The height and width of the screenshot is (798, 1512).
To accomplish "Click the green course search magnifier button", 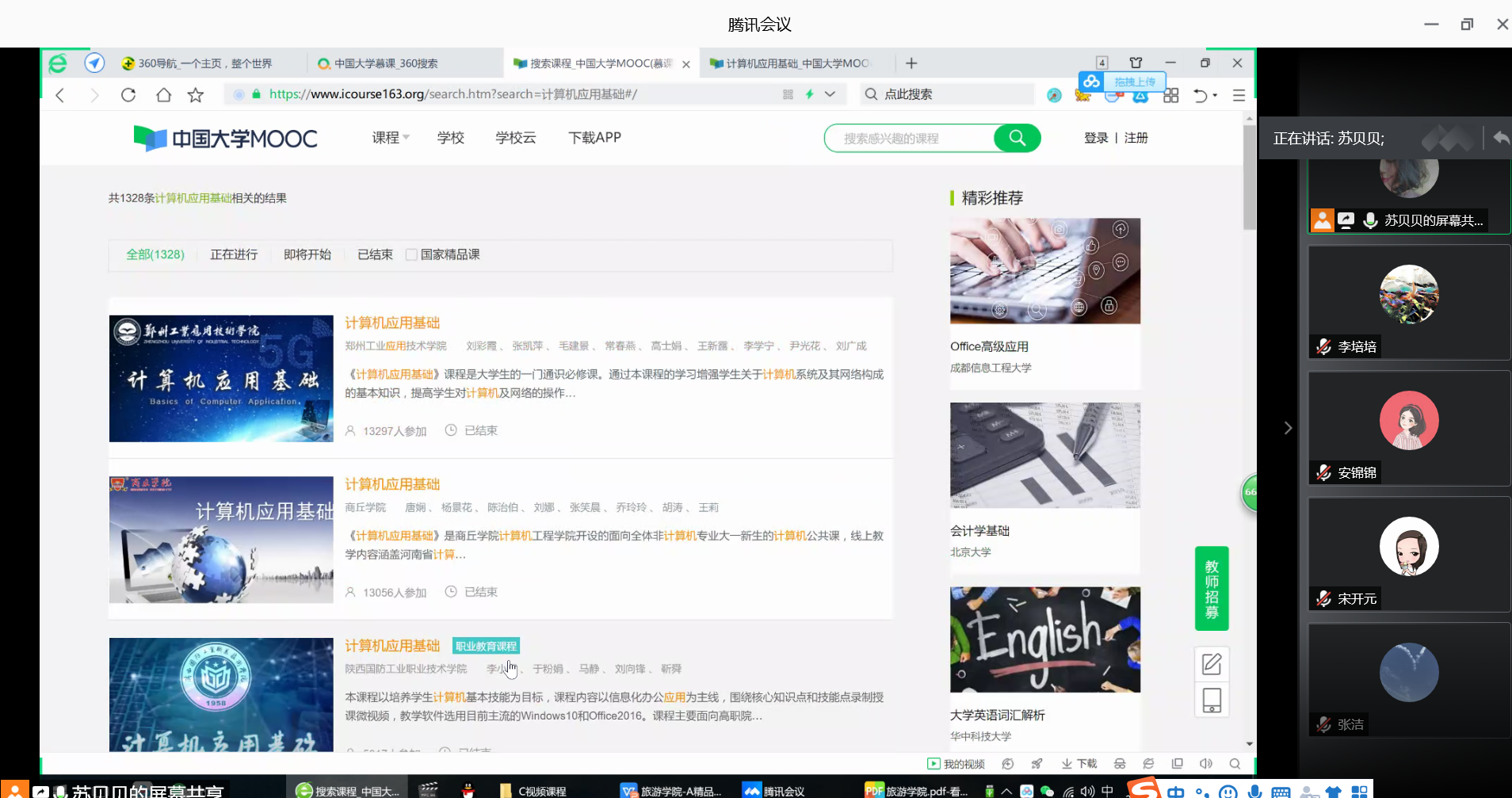I will pyautogui.click(x=1017, y=138).
